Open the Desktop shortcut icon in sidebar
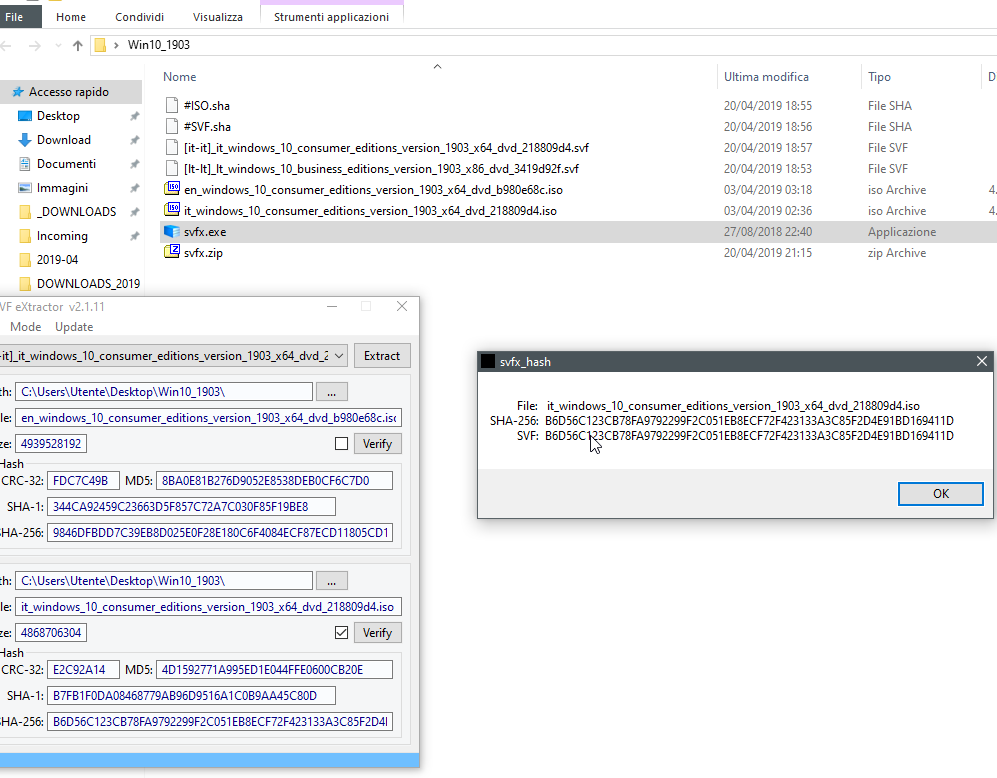 25,116
